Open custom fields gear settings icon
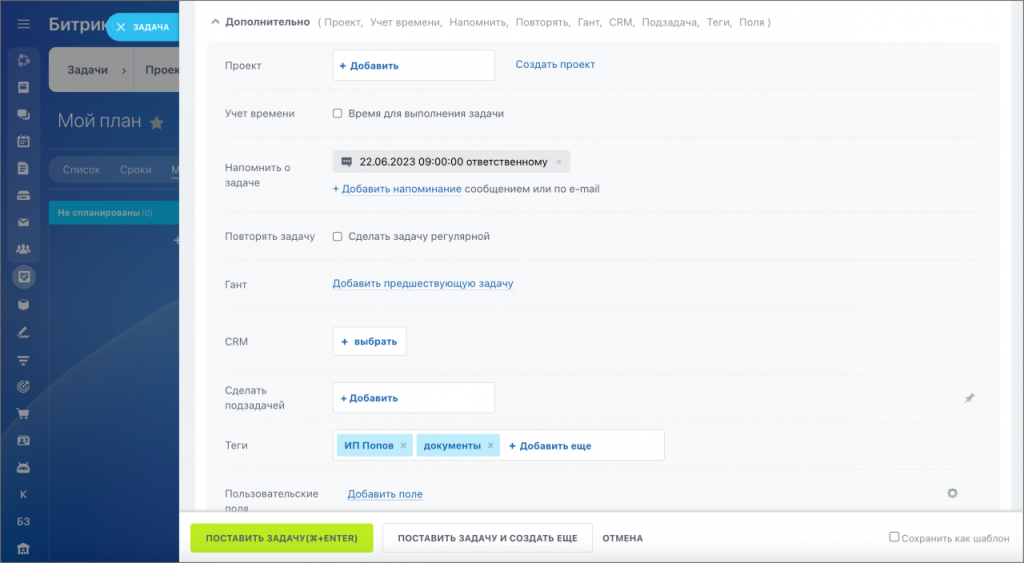This screenshot has height=563, width=1024. (952, 493)
